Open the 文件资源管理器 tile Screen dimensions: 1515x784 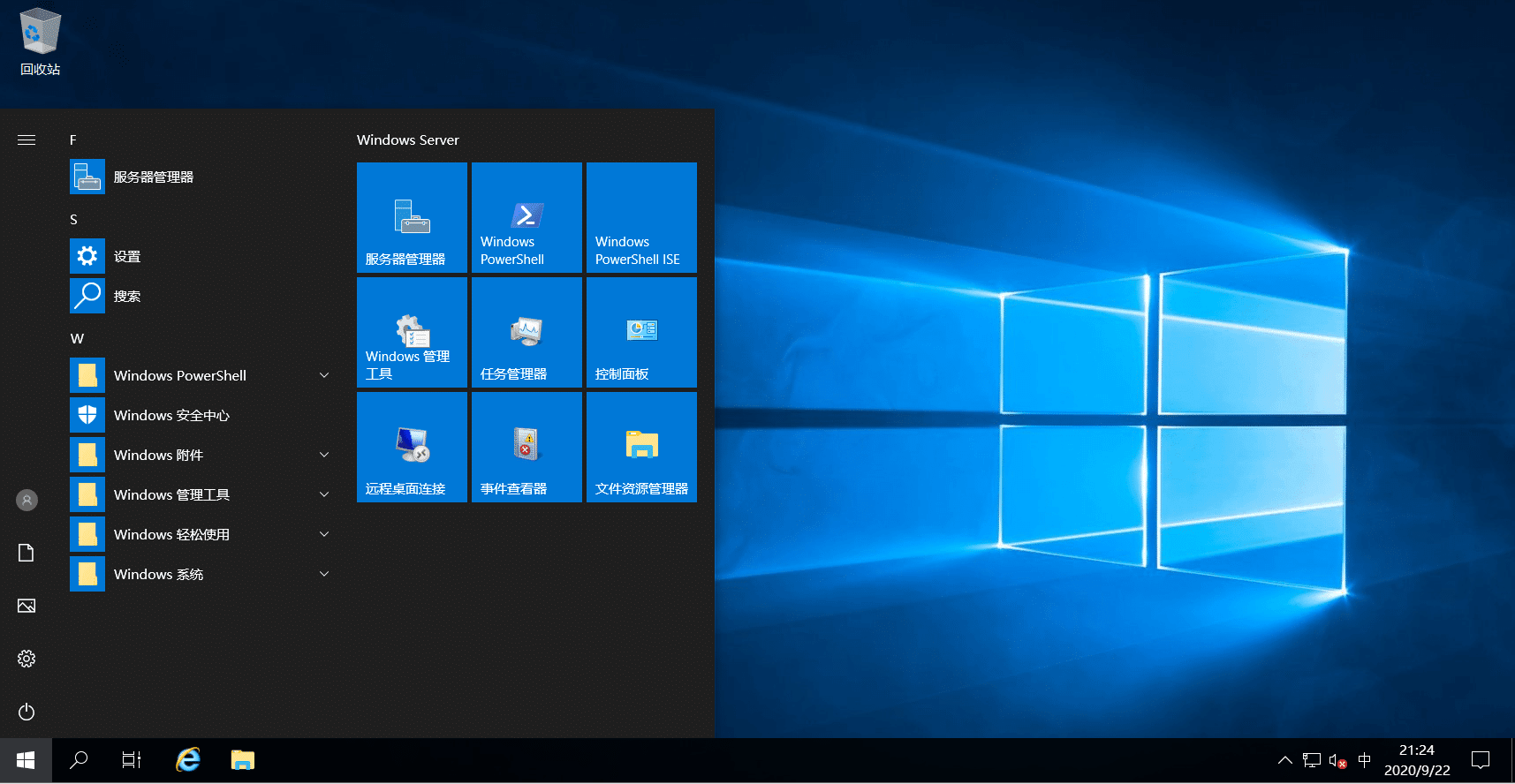pyautogui.click(x=641, y=447)
